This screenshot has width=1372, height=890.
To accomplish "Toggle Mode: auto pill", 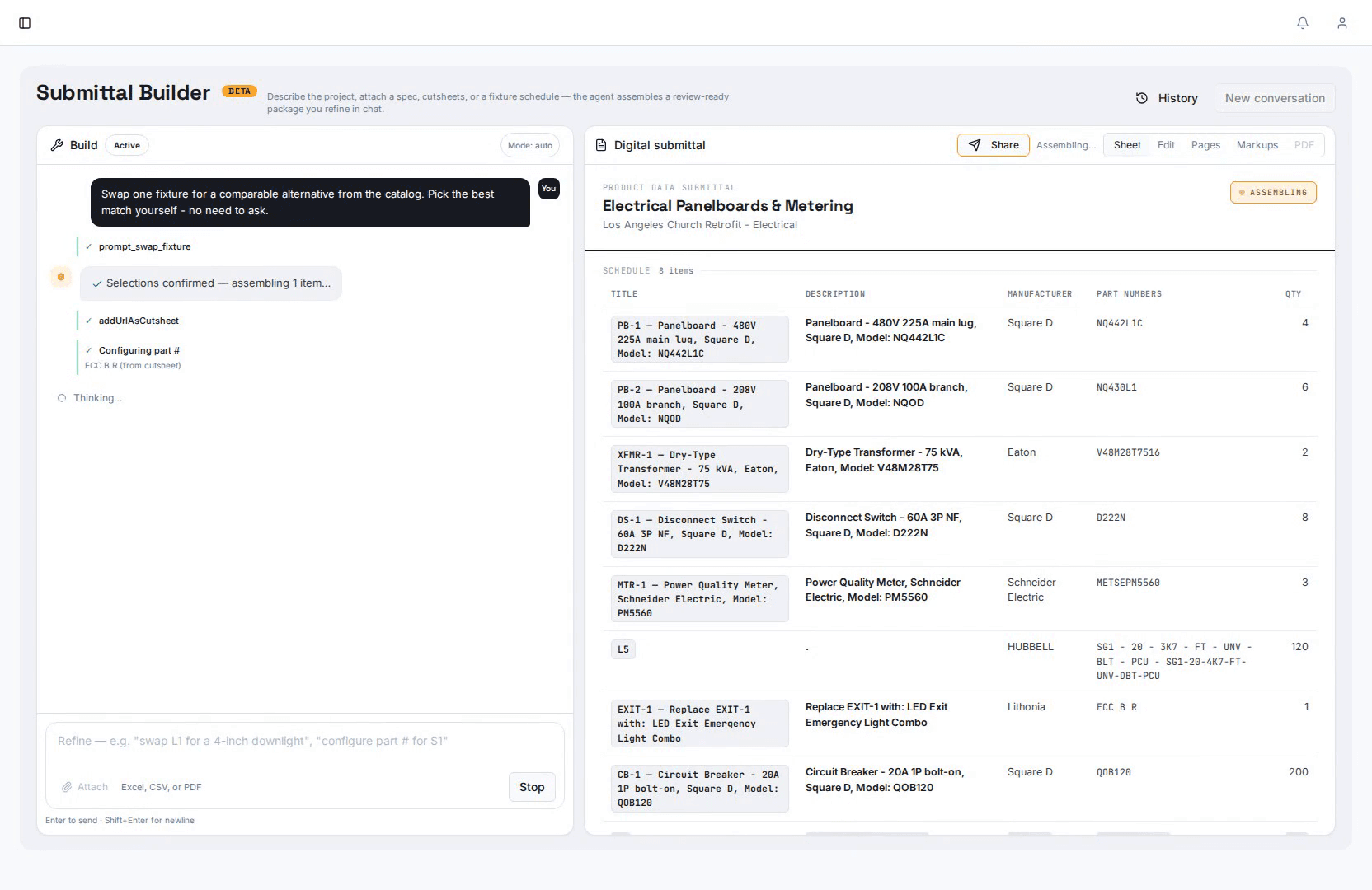I will [530, 145].
